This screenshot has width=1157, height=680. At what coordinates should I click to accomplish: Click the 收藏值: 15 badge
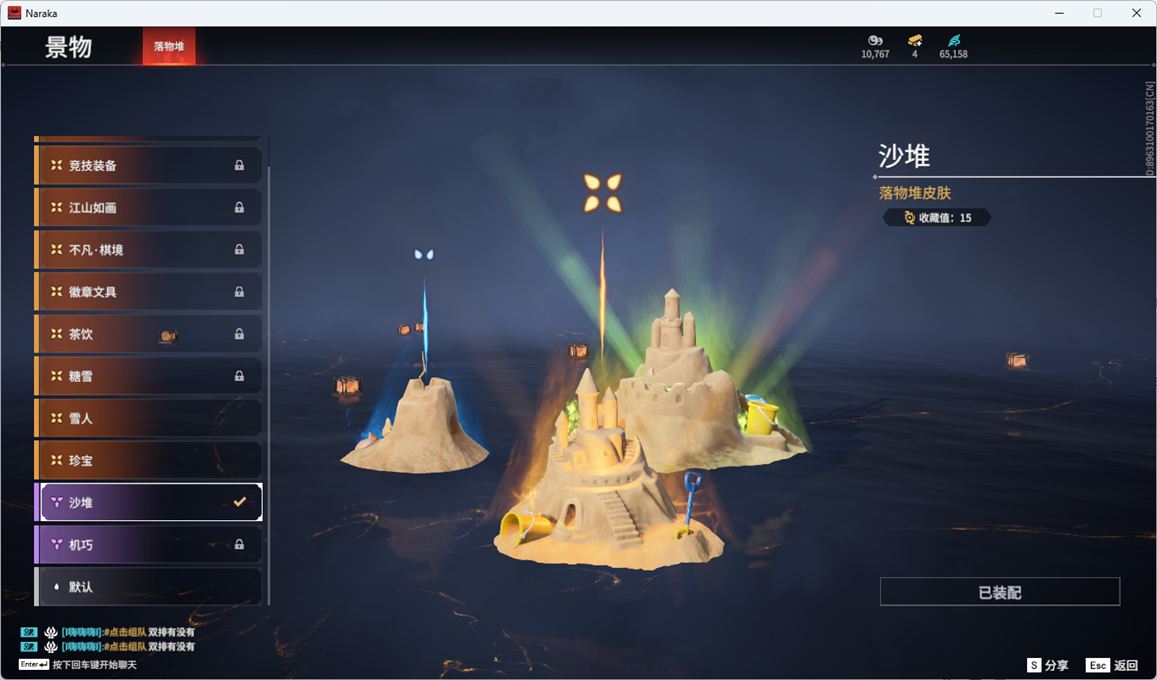937,218
